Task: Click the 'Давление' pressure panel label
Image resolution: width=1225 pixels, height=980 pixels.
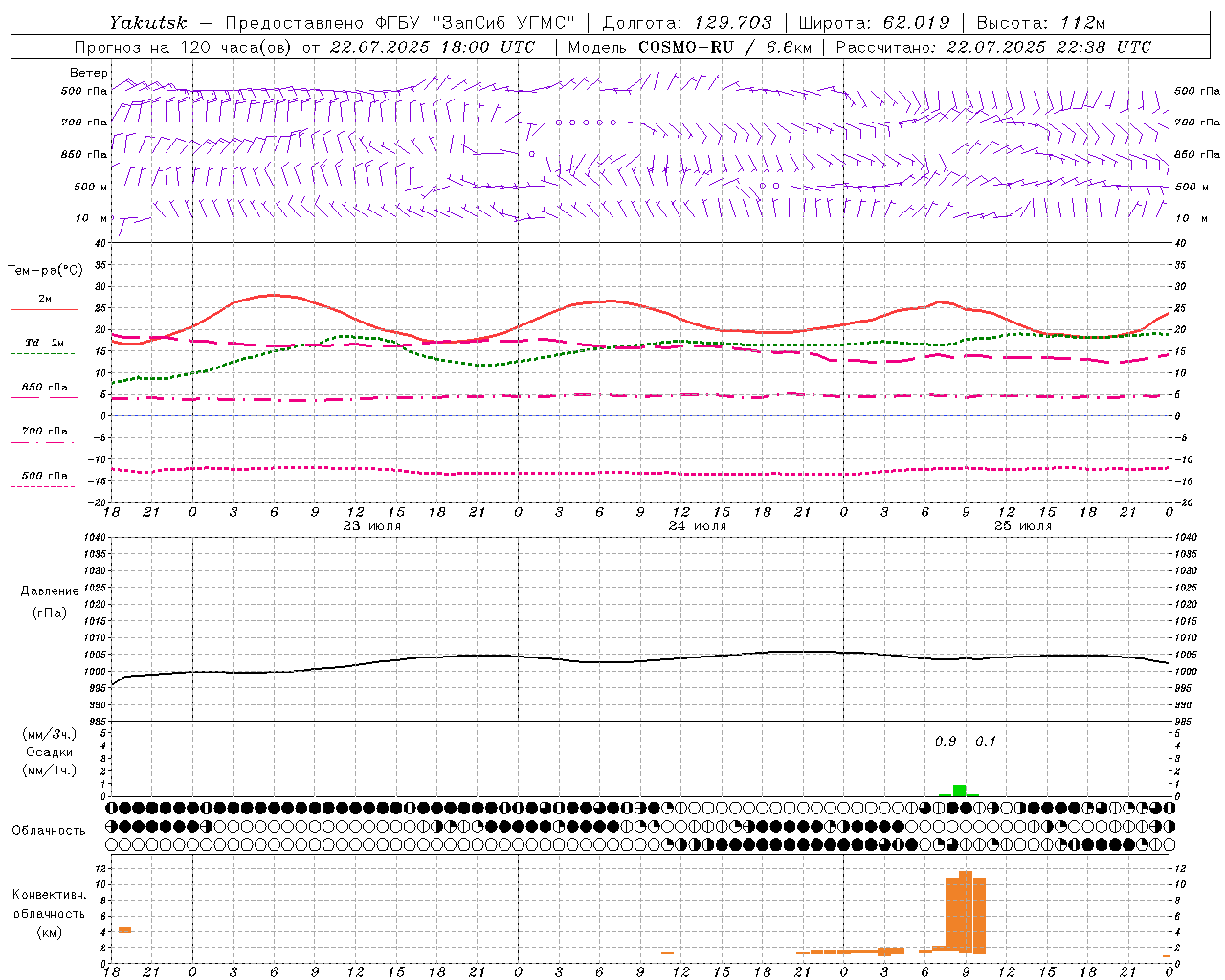Action: [50, 590]
